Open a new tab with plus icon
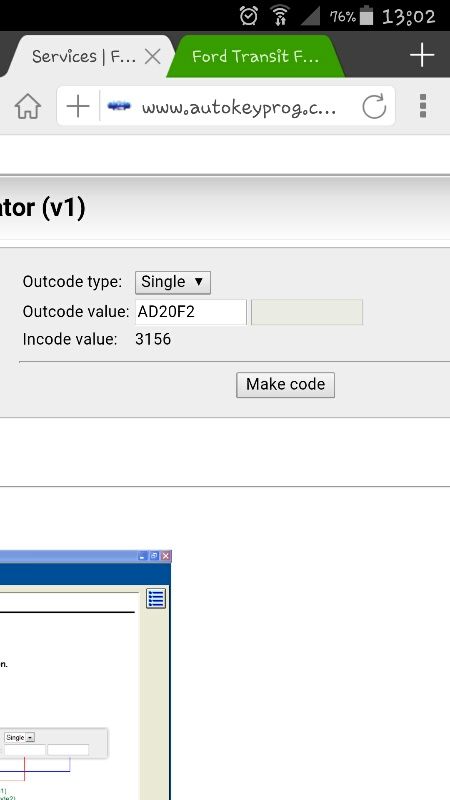The image size is (450, 800). (422, 55)
